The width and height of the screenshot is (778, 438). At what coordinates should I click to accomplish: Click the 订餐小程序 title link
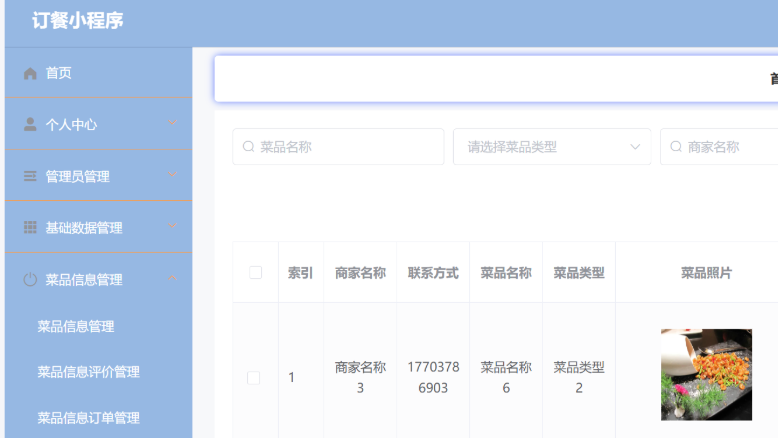[78, 20]
